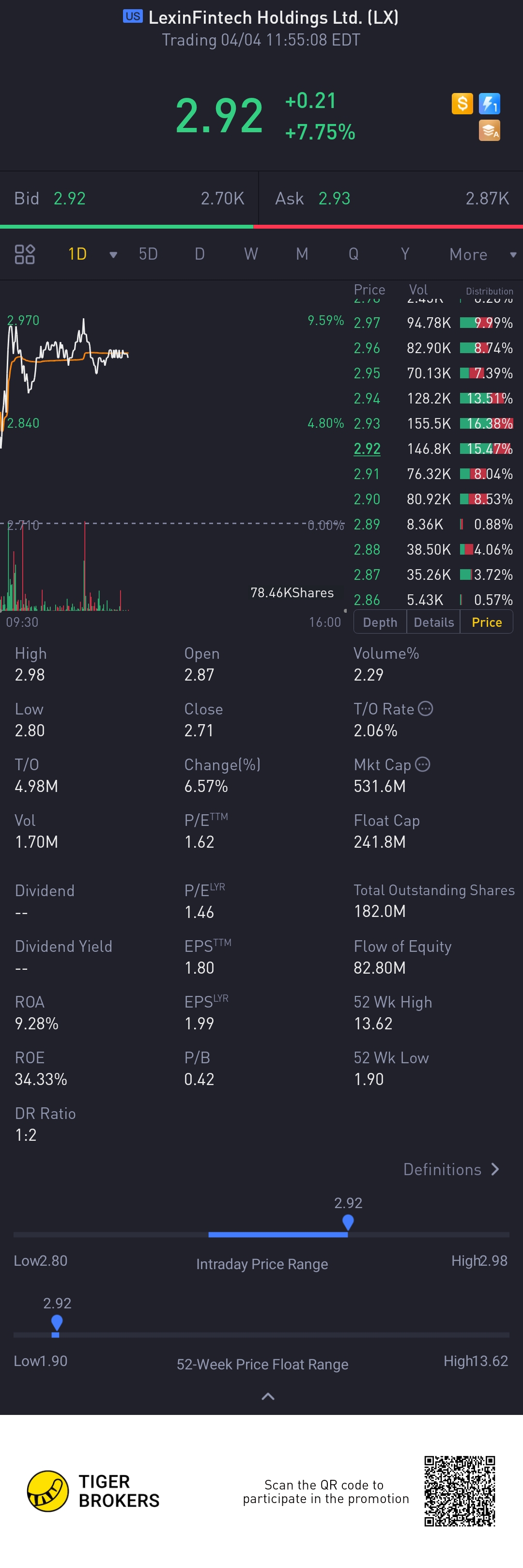Select the Price distribution panel
This screenshot has width=523, height=1568.
[487, 622]
